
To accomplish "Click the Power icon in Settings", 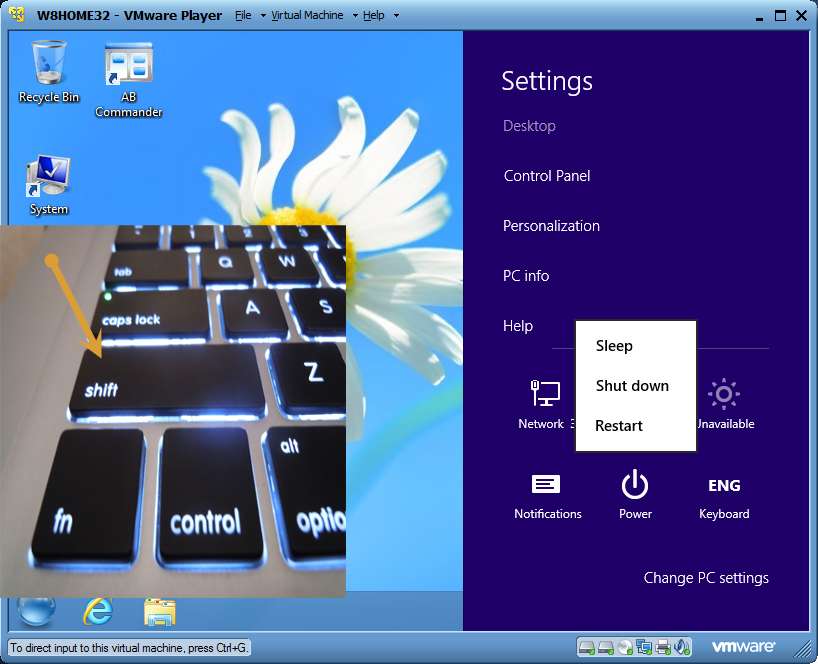I will pyautogui.click(x=635, y=487).
